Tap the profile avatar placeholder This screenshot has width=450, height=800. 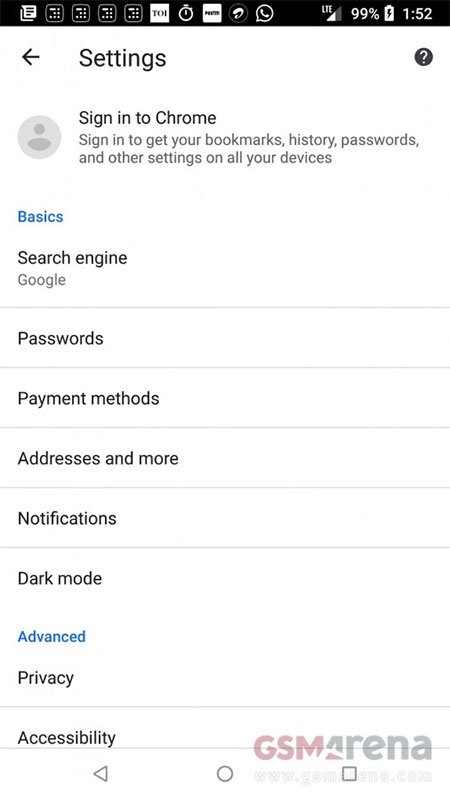pyautogui.click(x=39, y=137)
